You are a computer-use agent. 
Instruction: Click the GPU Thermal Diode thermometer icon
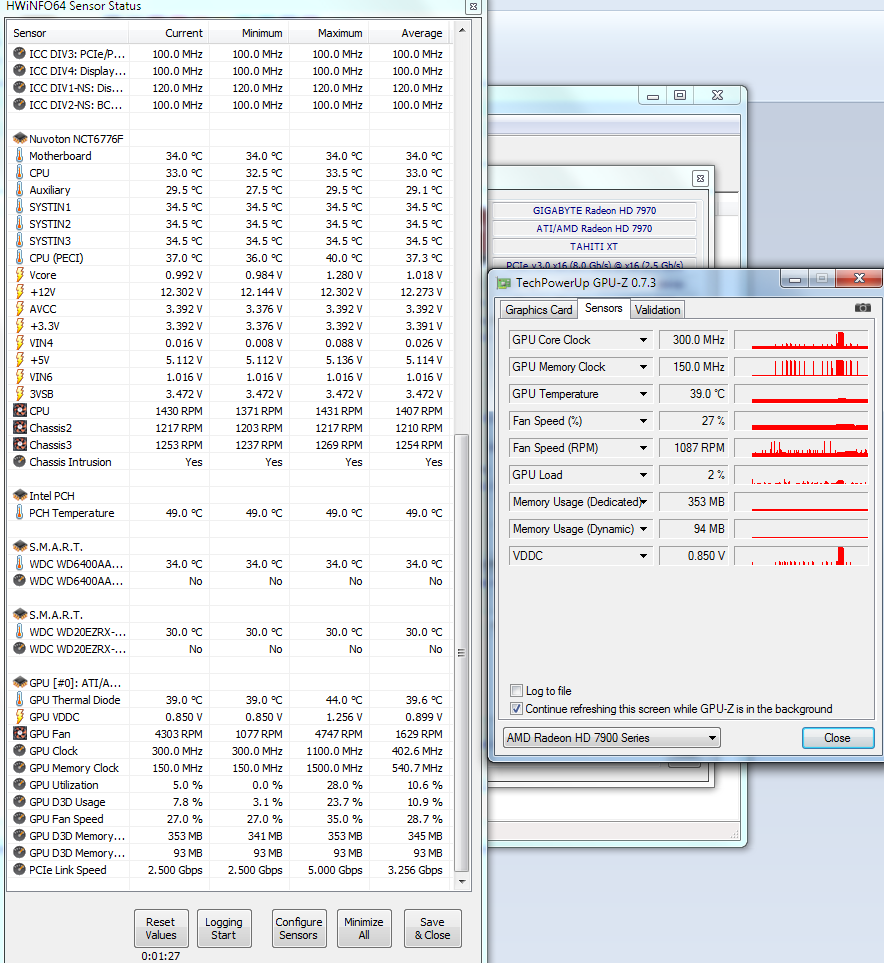(x=20, y=700)
